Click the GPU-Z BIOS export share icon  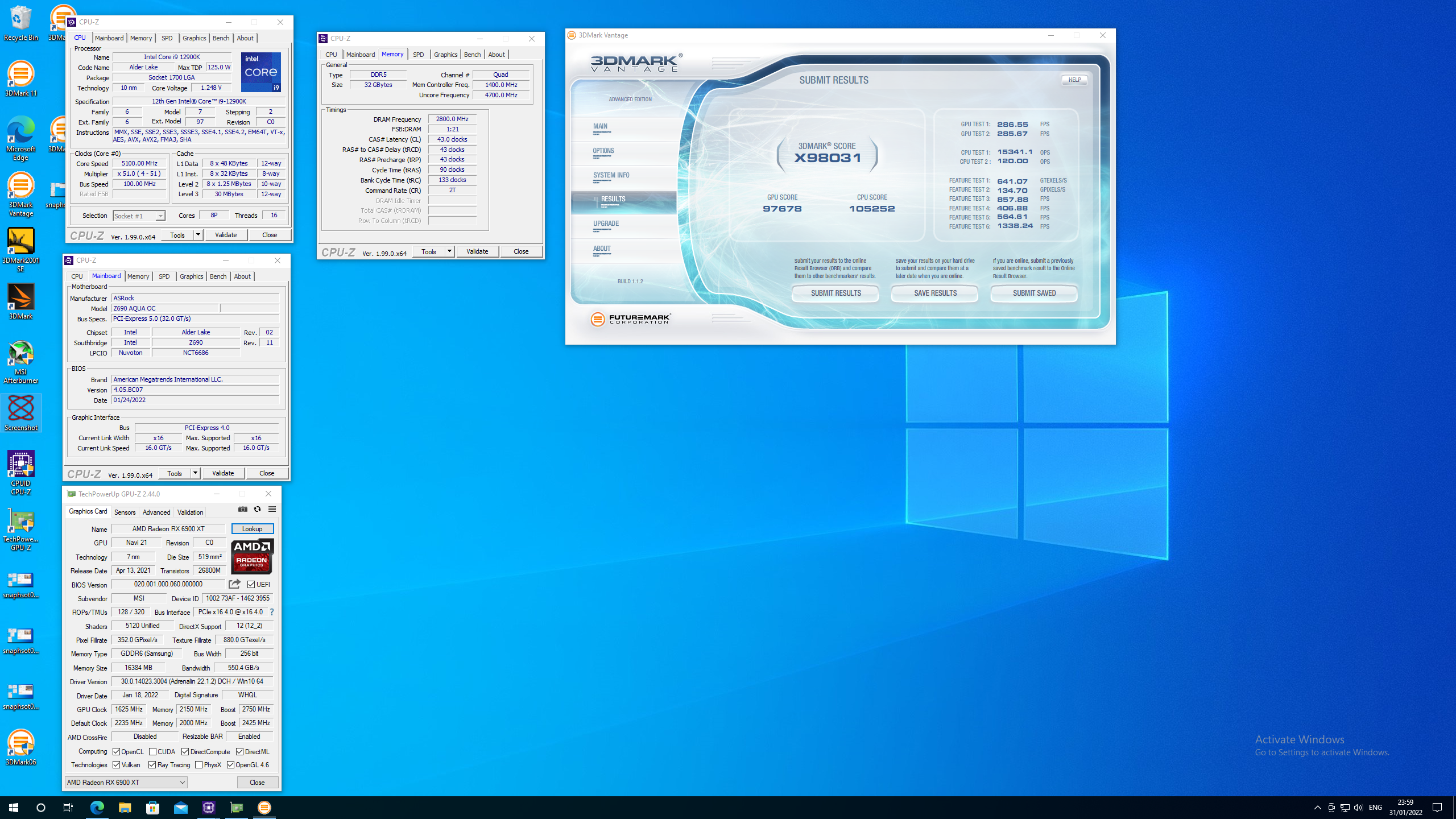(x=234, y=584)
